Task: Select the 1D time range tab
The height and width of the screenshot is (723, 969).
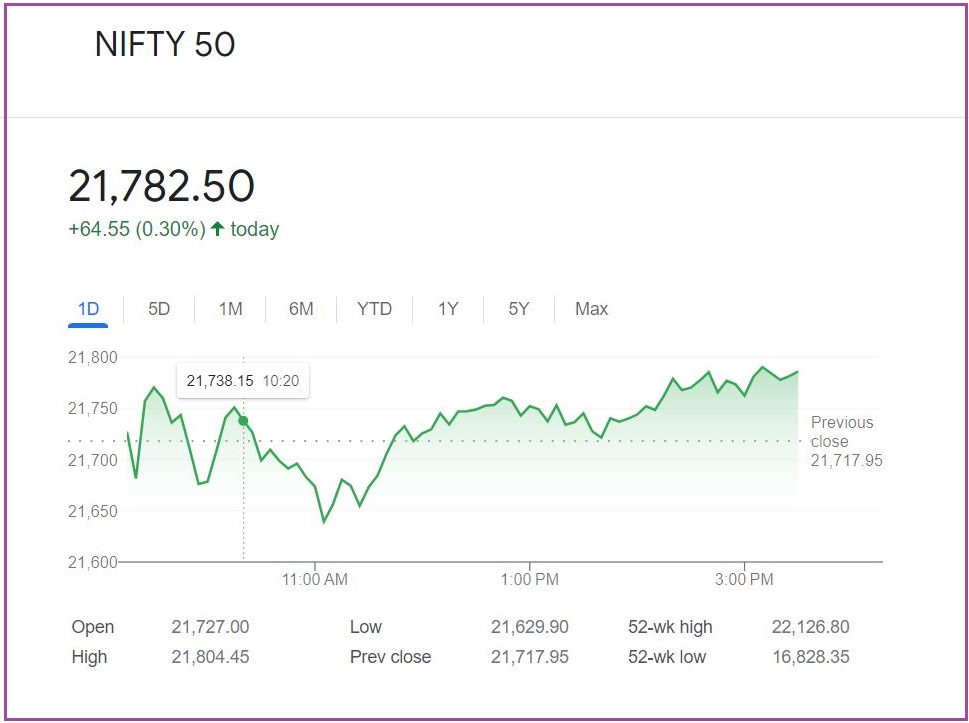Action: 89,309
